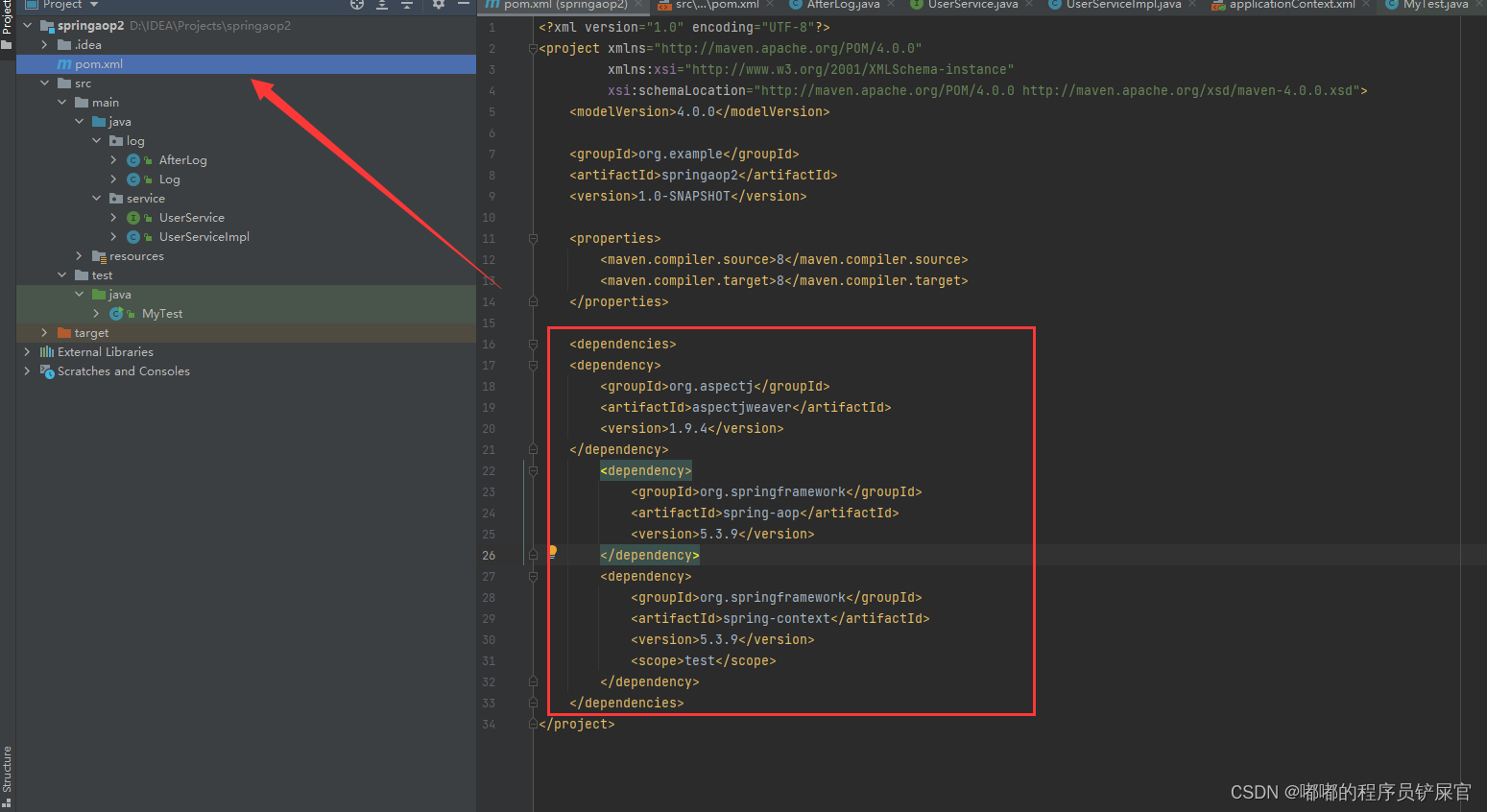The height and width of the screenshot is (812, 1487).
Task: Select the UserService label in the tree
Action: coord(191,218)
